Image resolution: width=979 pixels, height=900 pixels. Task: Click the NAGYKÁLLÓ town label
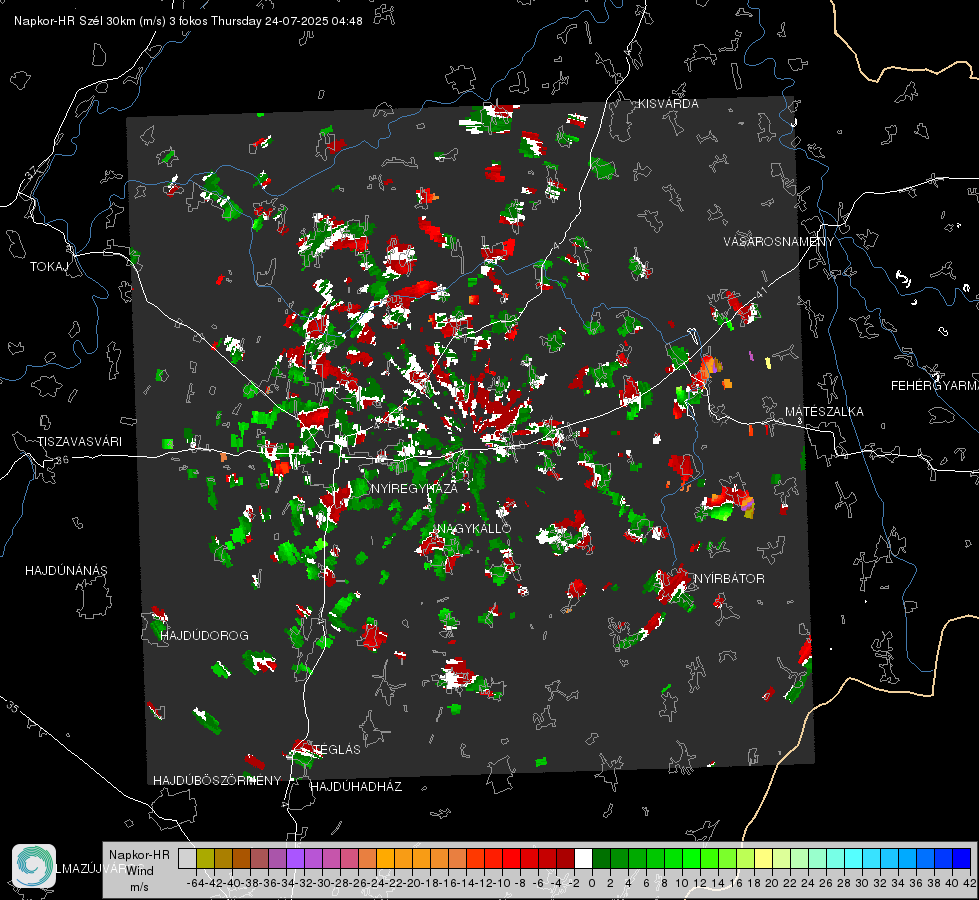474,528
